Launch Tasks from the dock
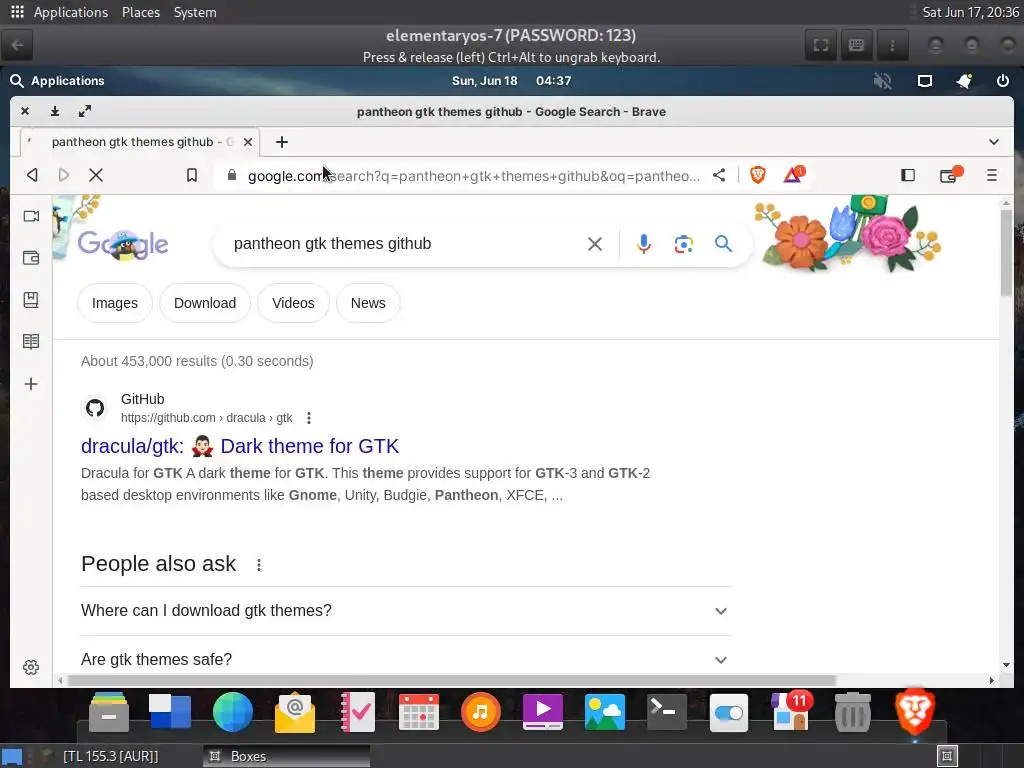 click(x=357, y=712)
